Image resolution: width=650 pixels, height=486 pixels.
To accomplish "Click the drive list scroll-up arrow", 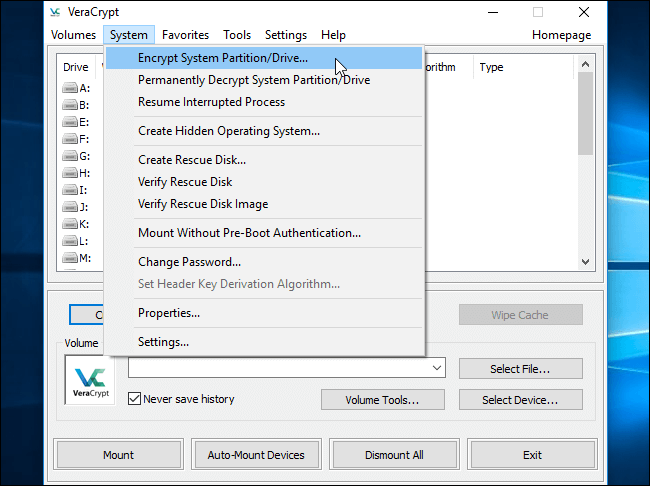I will tap(585, 64).
